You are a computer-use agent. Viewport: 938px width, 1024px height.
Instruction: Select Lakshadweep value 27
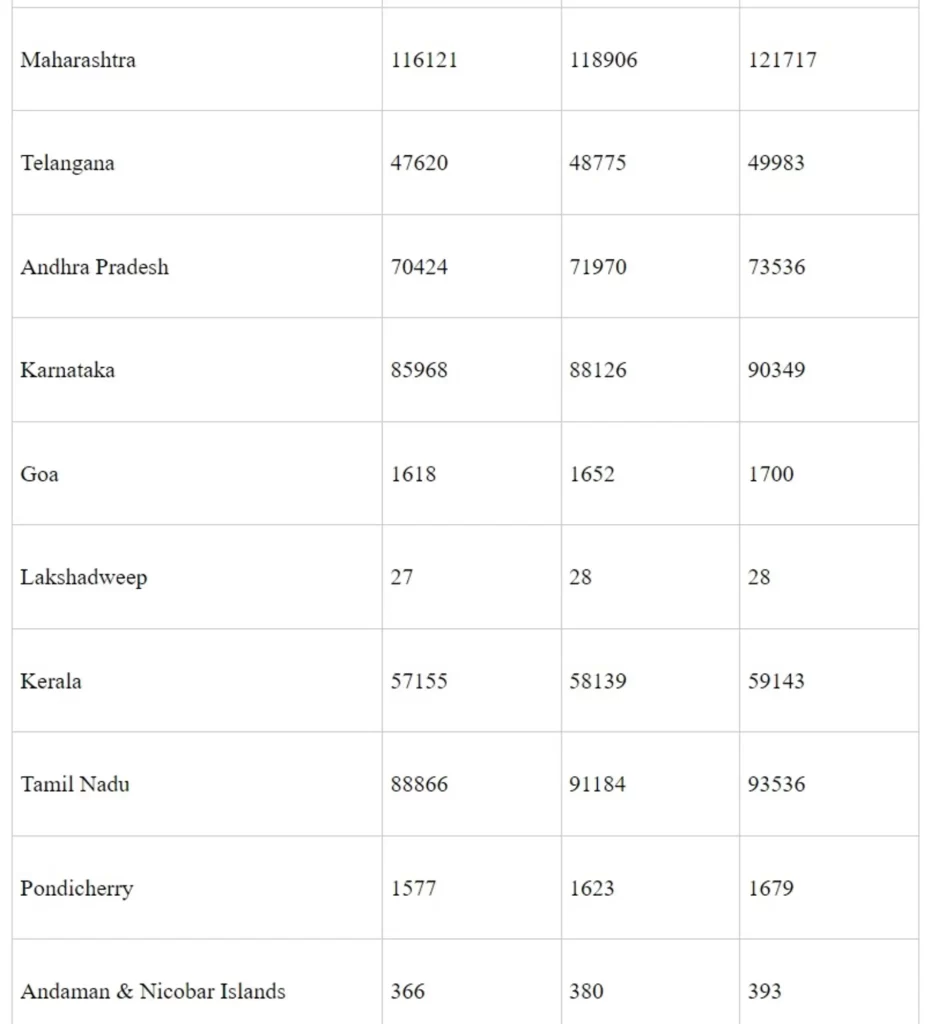click(402, 578)
